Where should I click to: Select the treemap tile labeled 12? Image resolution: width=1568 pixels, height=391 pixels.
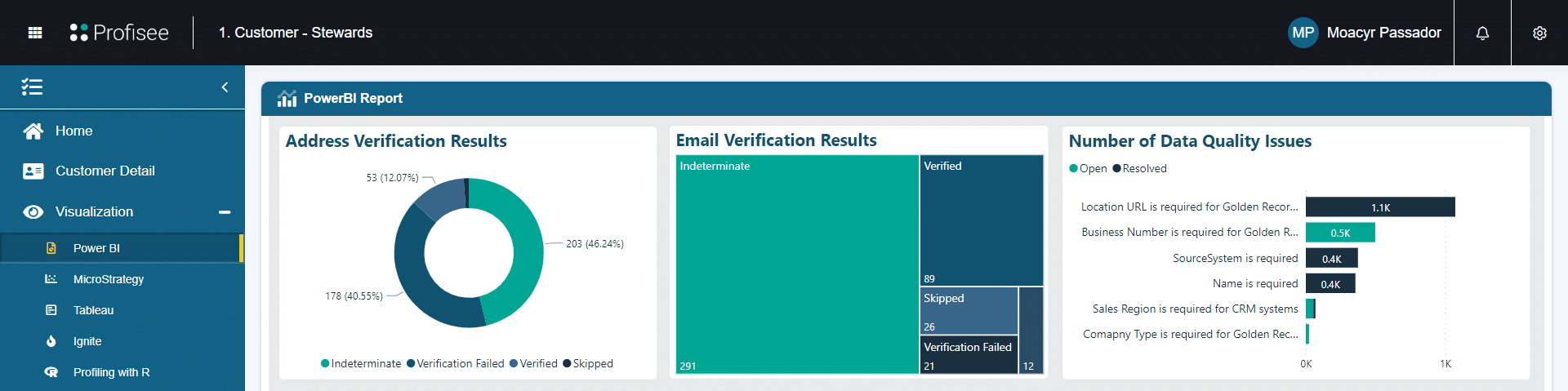1031,331
